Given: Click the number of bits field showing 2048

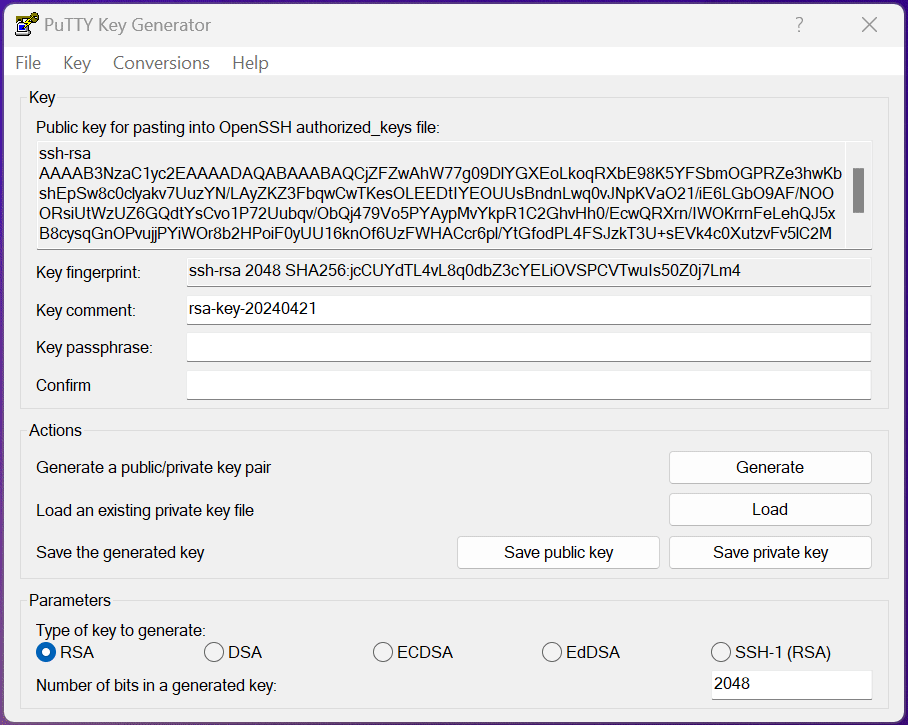Looking at the screenshot, I should pos(792,684).
